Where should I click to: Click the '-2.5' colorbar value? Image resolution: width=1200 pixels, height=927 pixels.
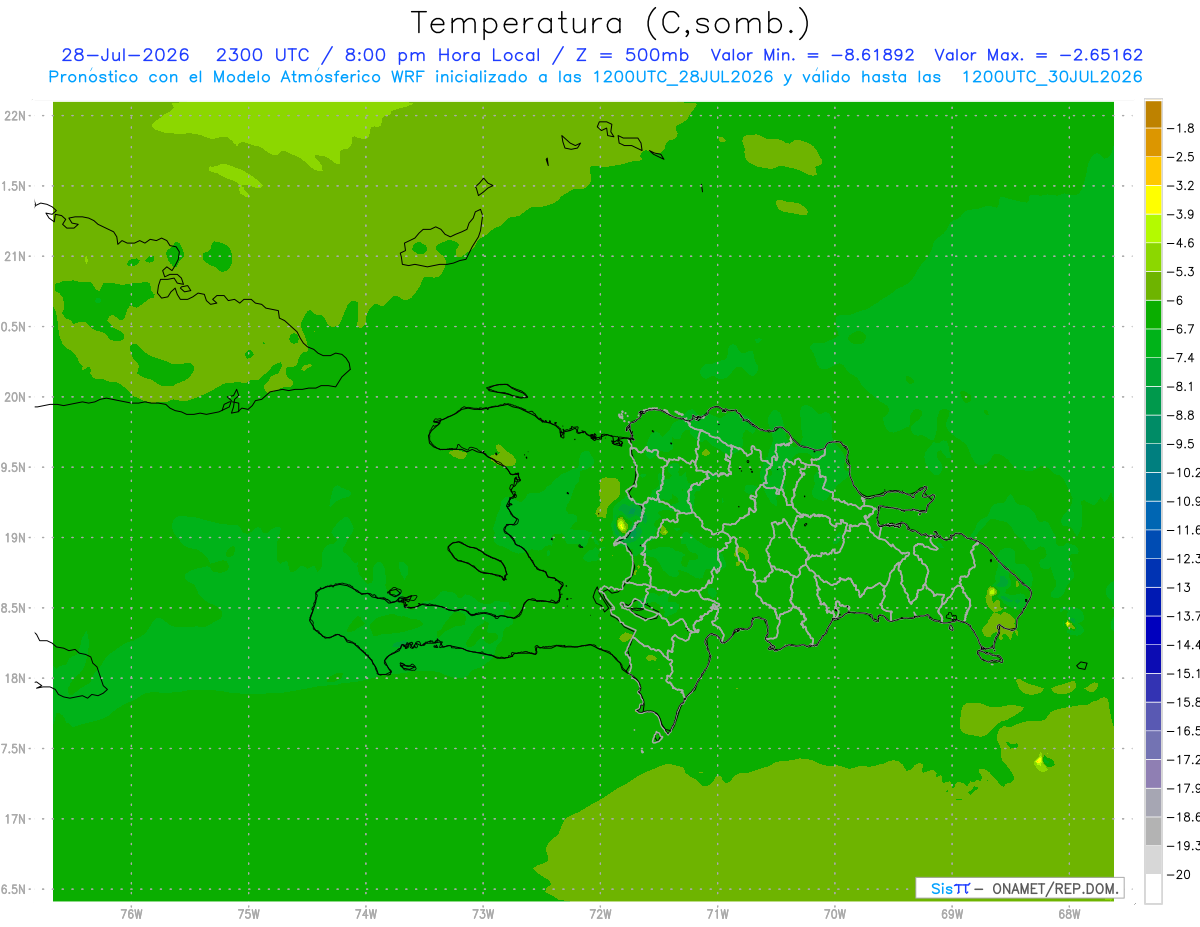point(1181,157)
